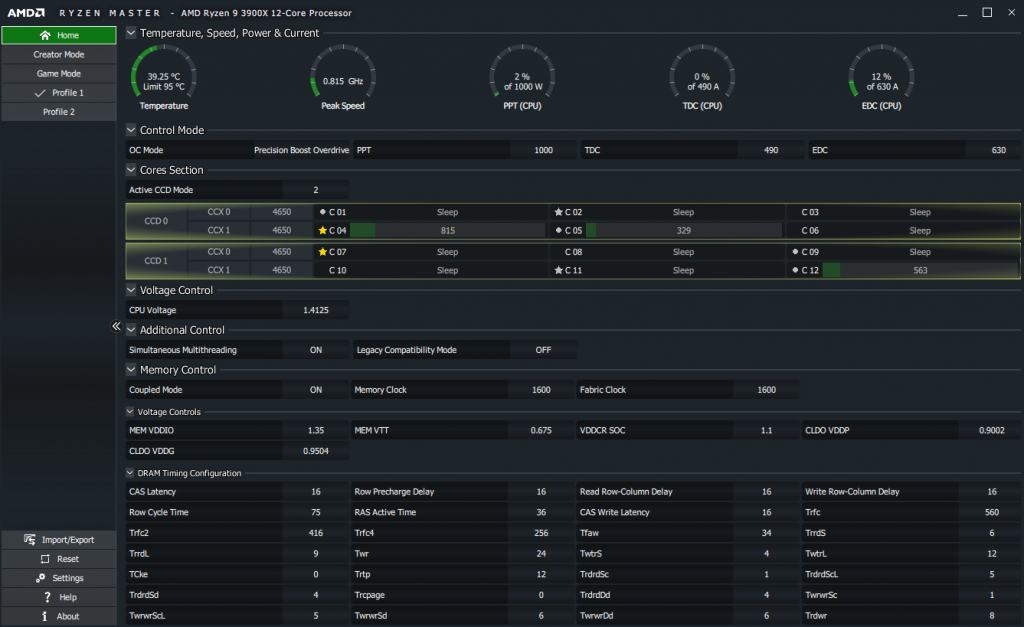Collapse the Voltage Controls subsection
Image resolution: width=1024 pixels, height=627 pixels.
tap(130, 411)
